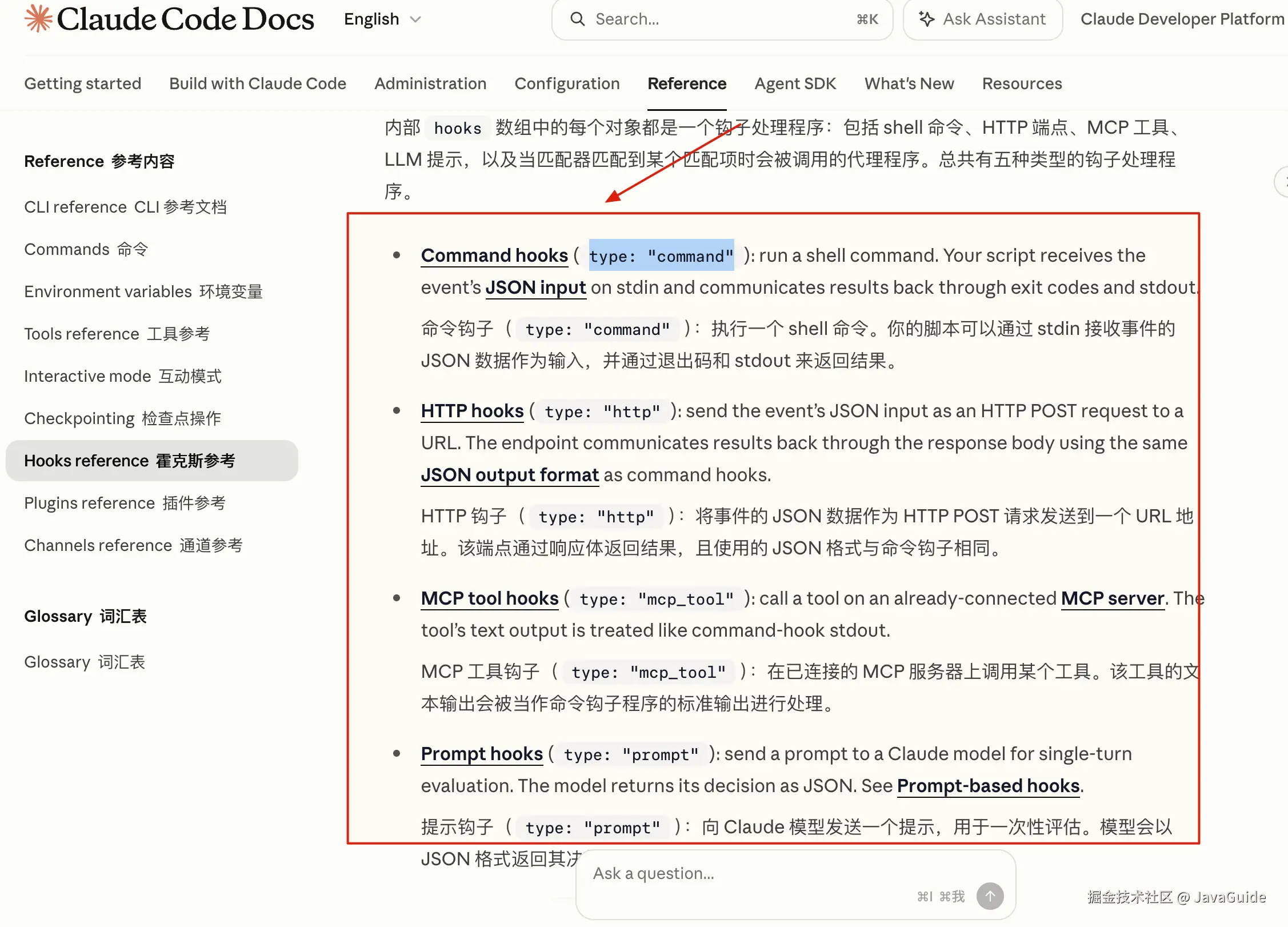Open Interactive mode sidebar page

(122, 376)
